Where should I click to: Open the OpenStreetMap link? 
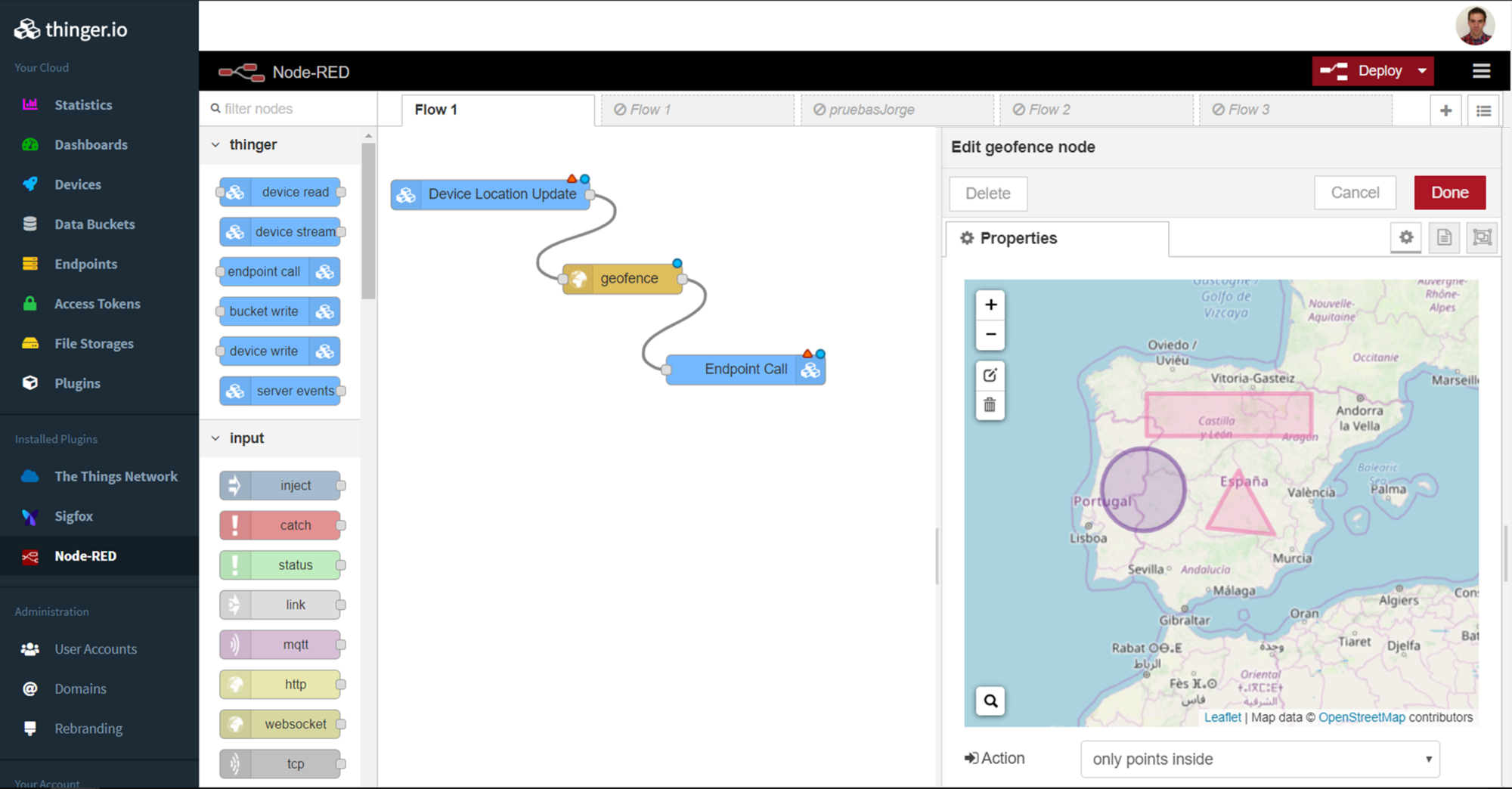point(1362,718)
